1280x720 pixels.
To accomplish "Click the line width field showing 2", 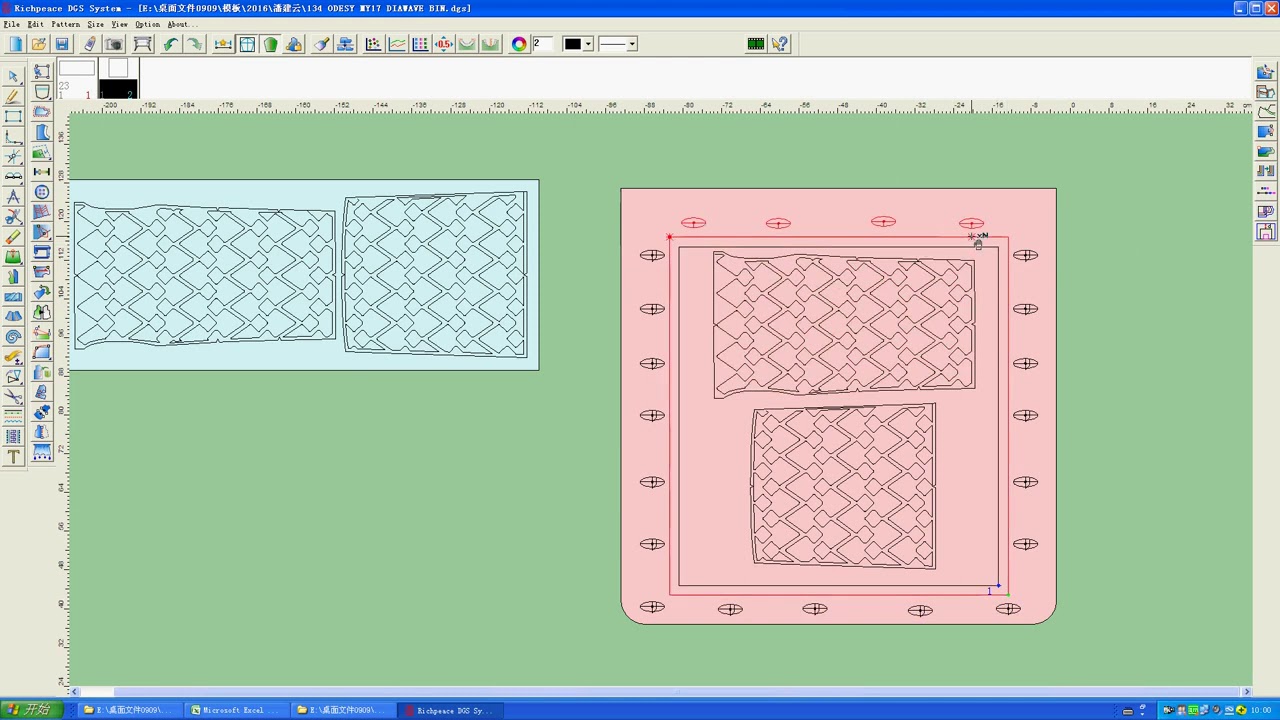I will (x=544, y=44).
